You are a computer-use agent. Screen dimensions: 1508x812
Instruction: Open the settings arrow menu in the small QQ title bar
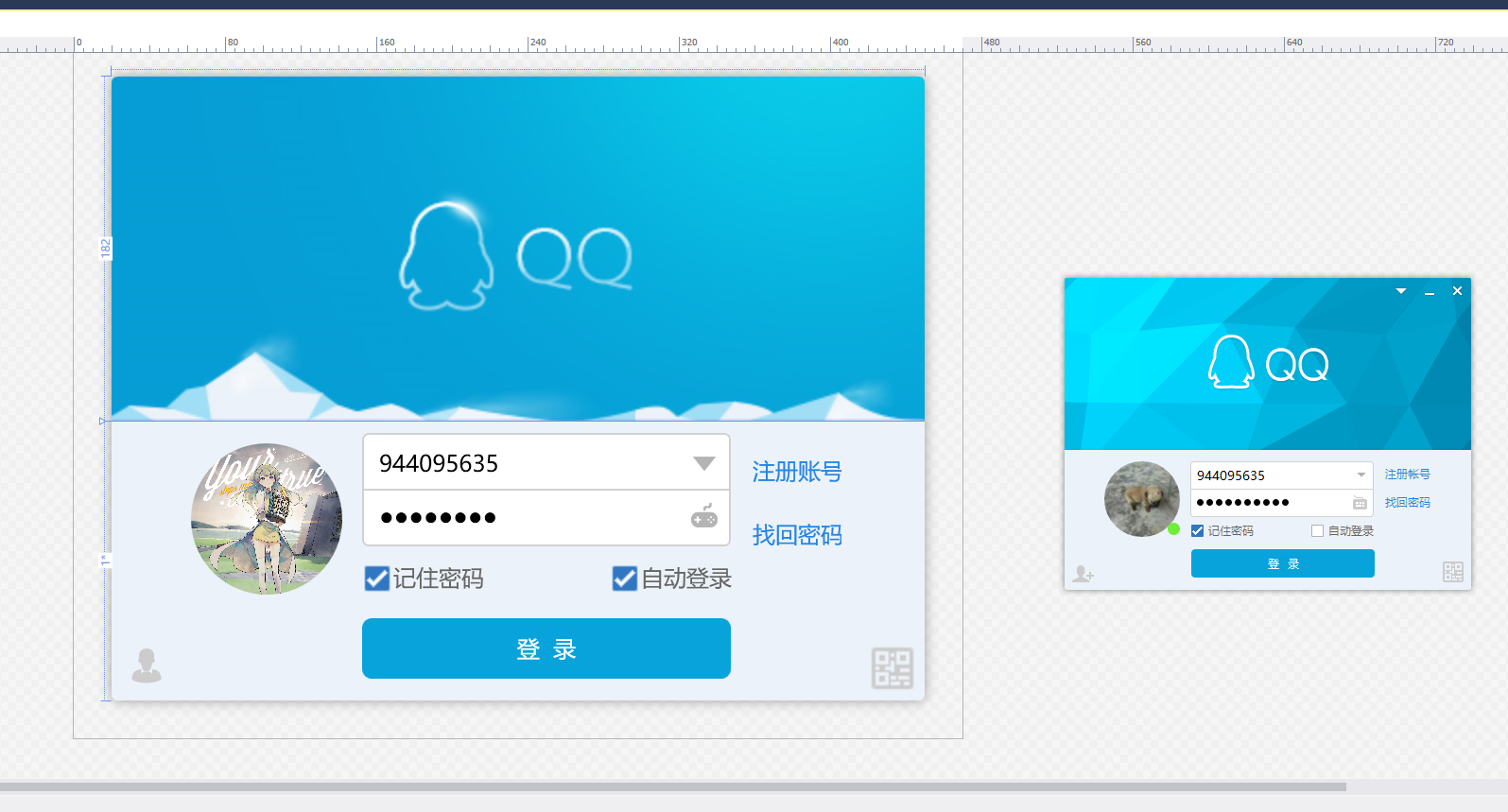click(1401, 291)
